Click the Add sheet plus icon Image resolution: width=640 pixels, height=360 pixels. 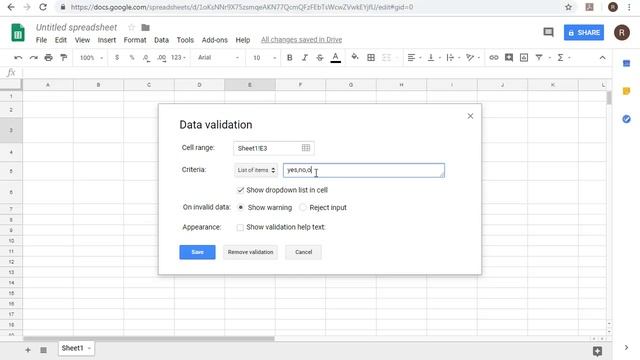[x=28, y=350]
